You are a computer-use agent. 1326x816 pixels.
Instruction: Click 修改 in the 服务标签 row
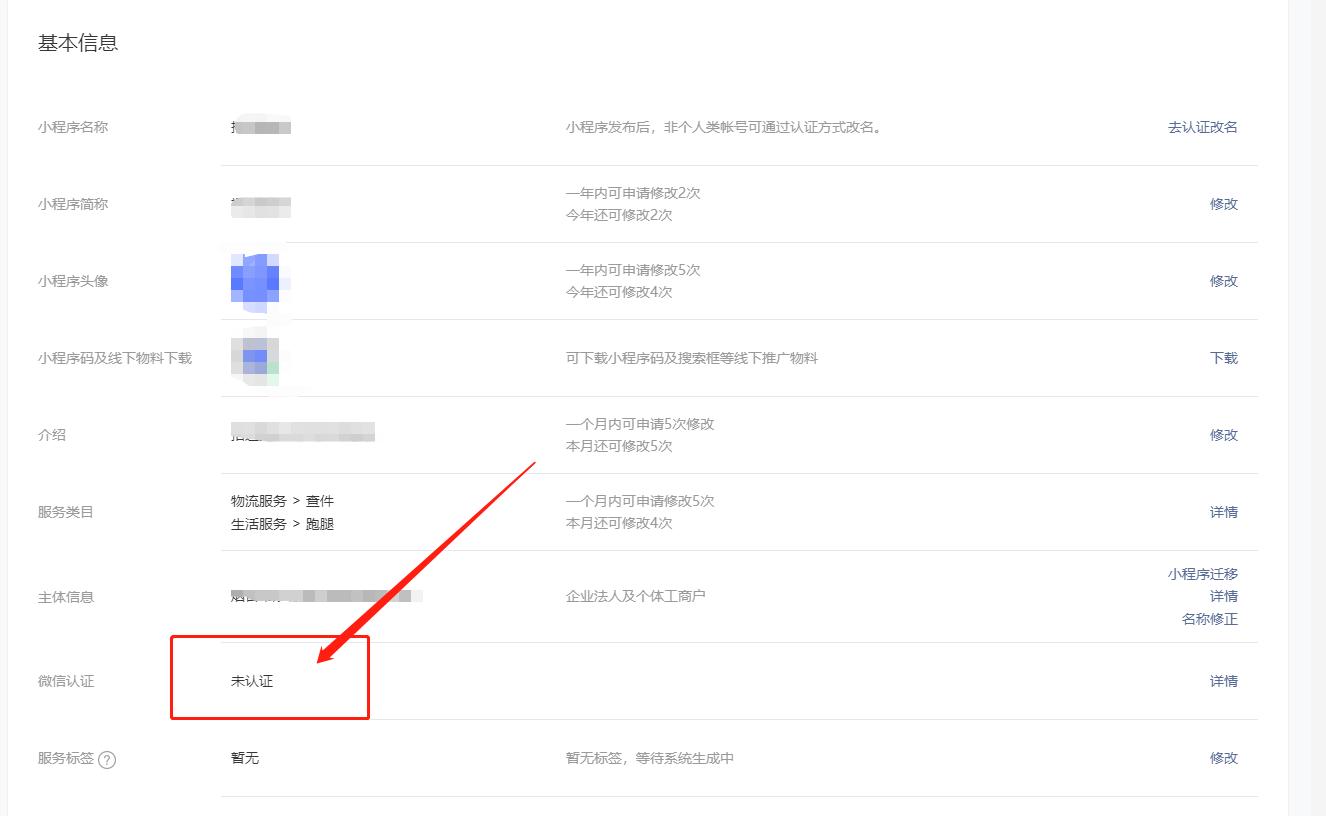(1224, 758)
